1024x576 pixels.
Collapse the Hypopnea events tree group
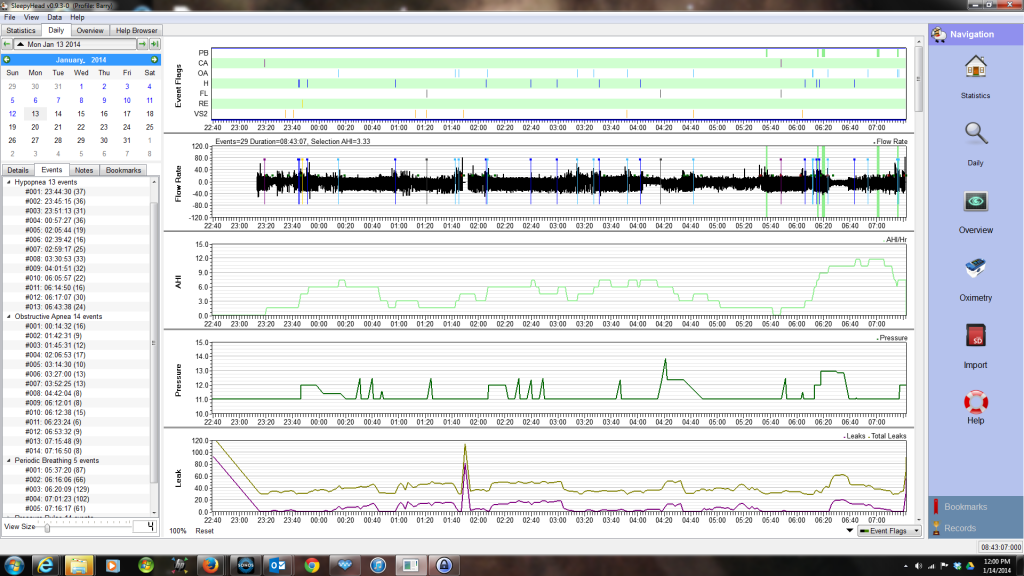click(x=10, y=182)
